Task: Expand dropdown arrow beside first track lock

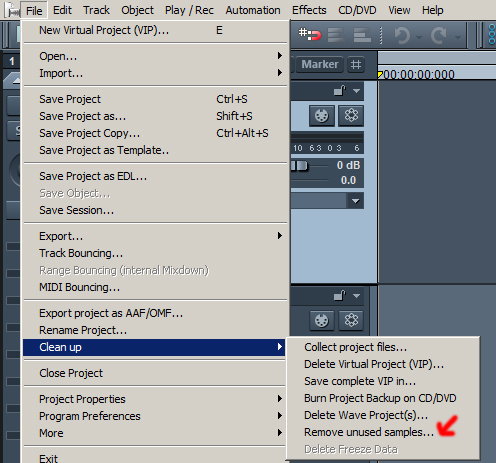Action: pos(356,91)
